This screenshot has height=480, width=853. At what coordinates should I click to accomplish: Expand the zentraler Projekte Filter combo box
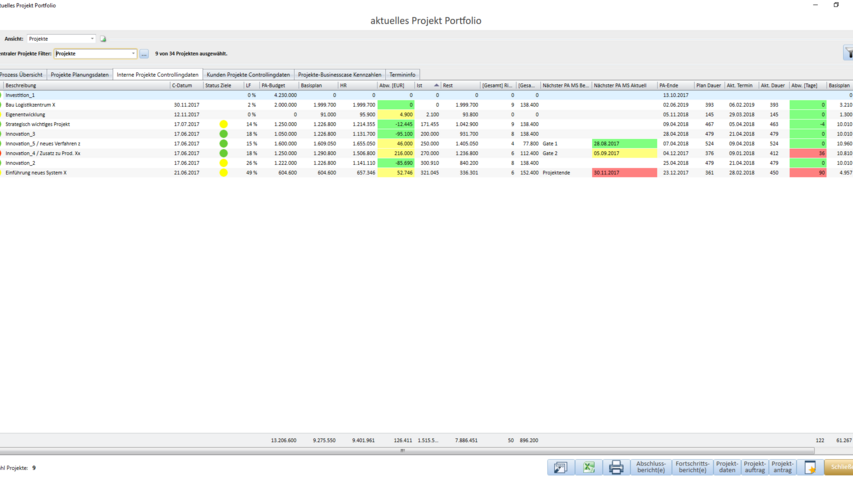133,54
